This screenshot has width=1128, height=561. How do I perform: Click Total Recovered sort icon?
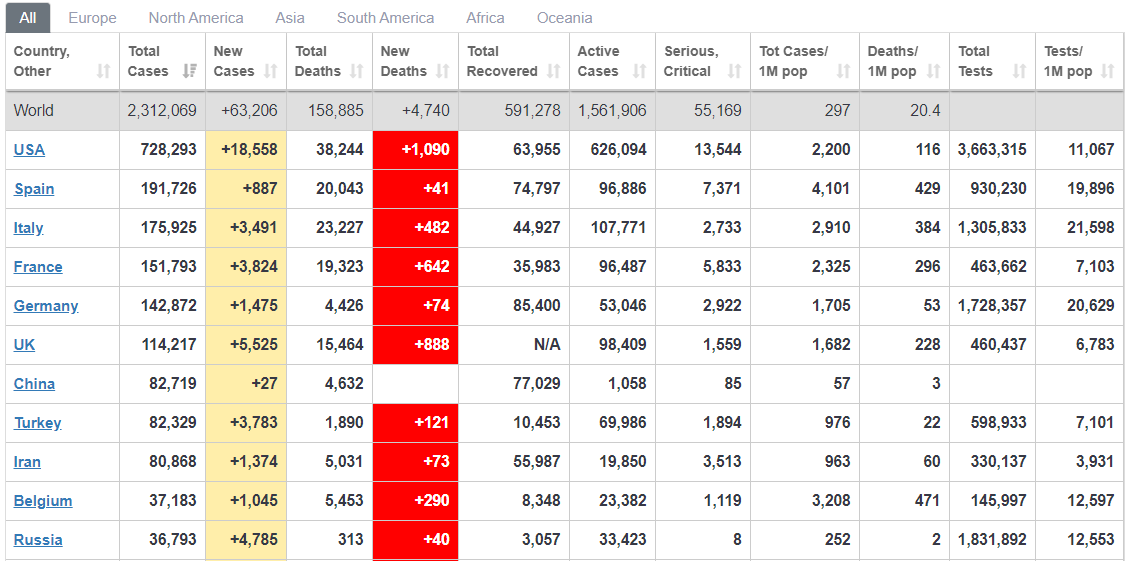pyautogui.click(x=554, y=71)
